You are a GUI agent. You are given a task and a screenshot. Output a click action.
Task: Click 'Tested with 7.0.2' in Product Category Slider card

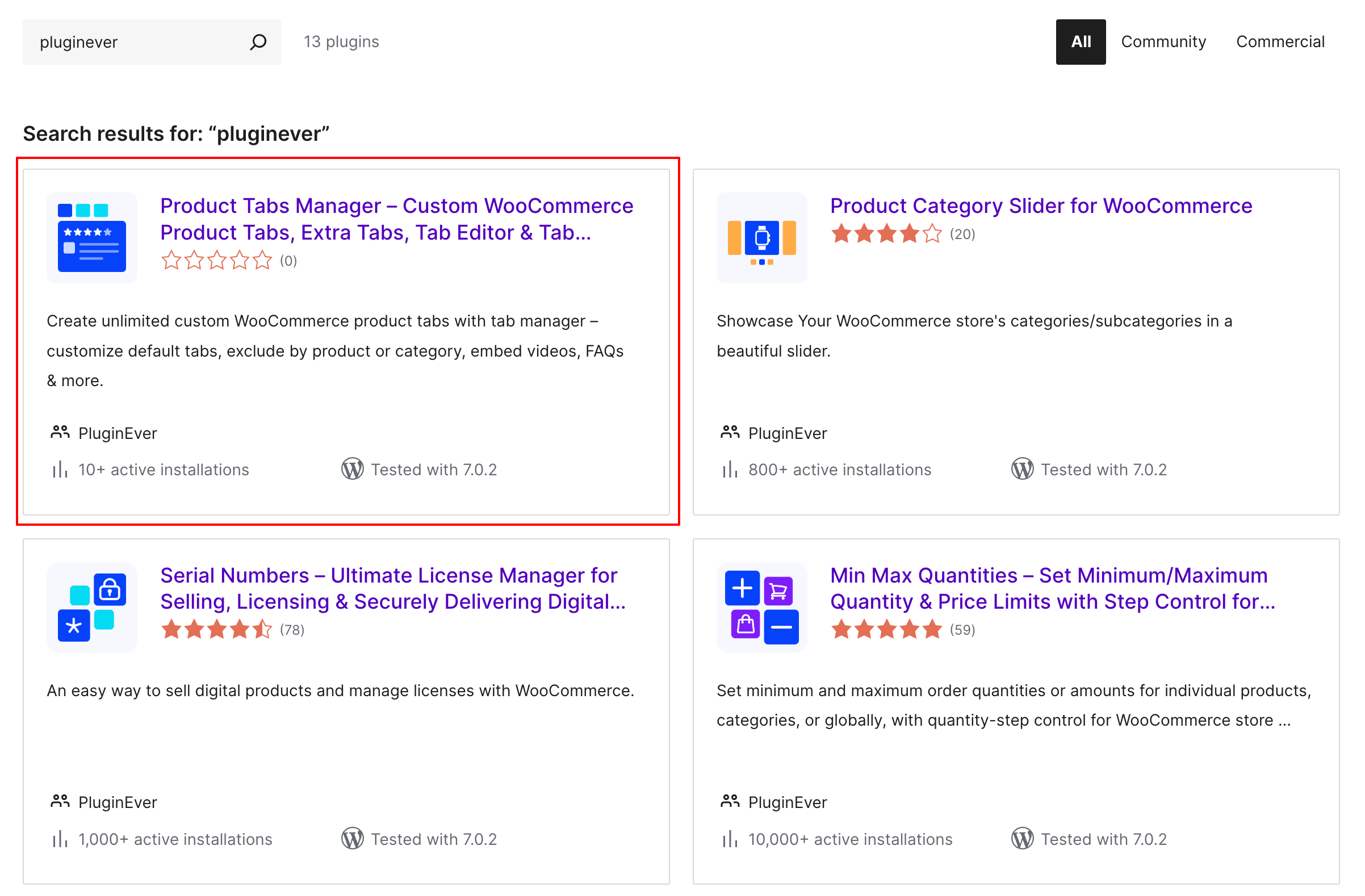click(1103, 470)
